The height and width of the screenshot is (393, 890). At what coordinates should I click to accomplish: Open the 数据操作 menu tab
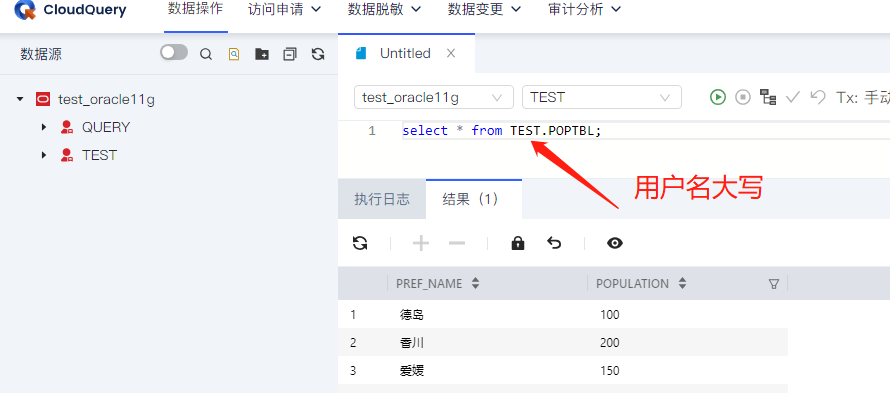pyautogui.click(x=196, y=10)
